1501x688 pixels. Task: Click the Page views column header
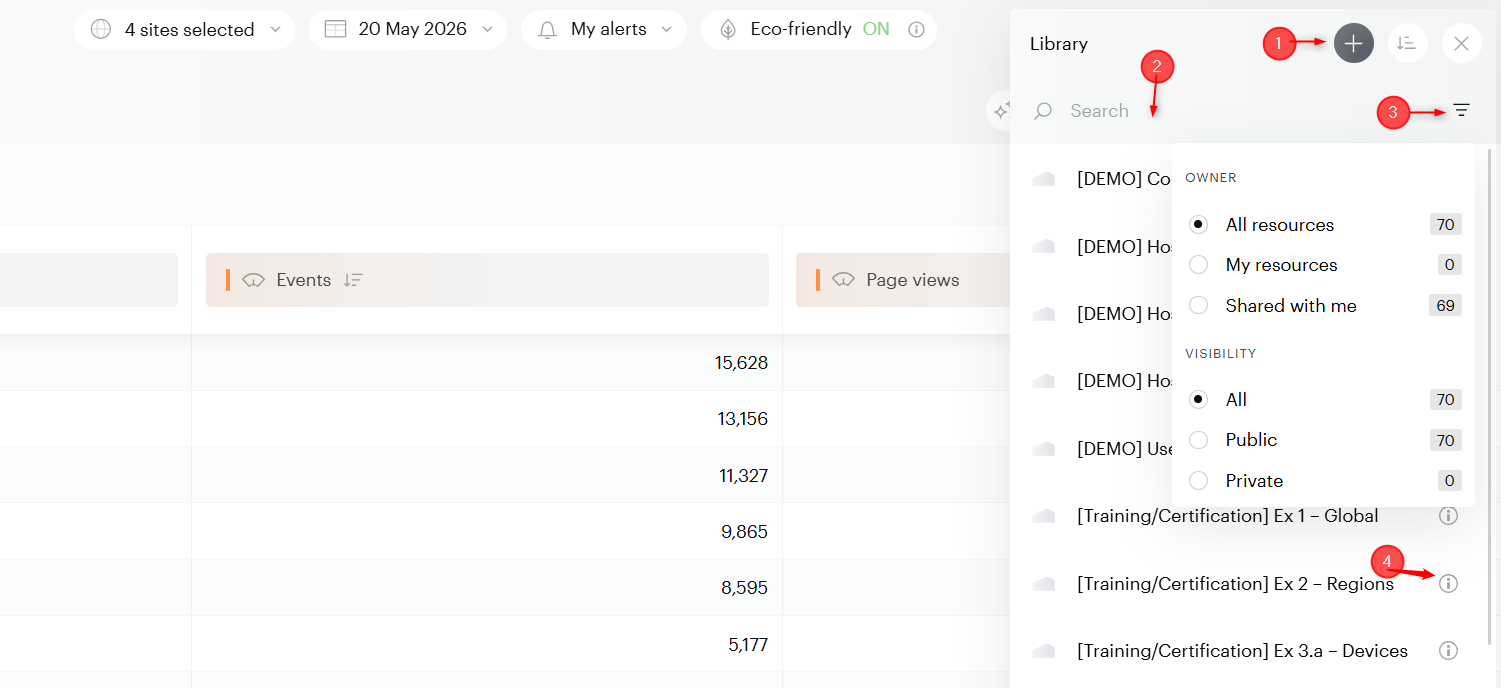(903, 280)
